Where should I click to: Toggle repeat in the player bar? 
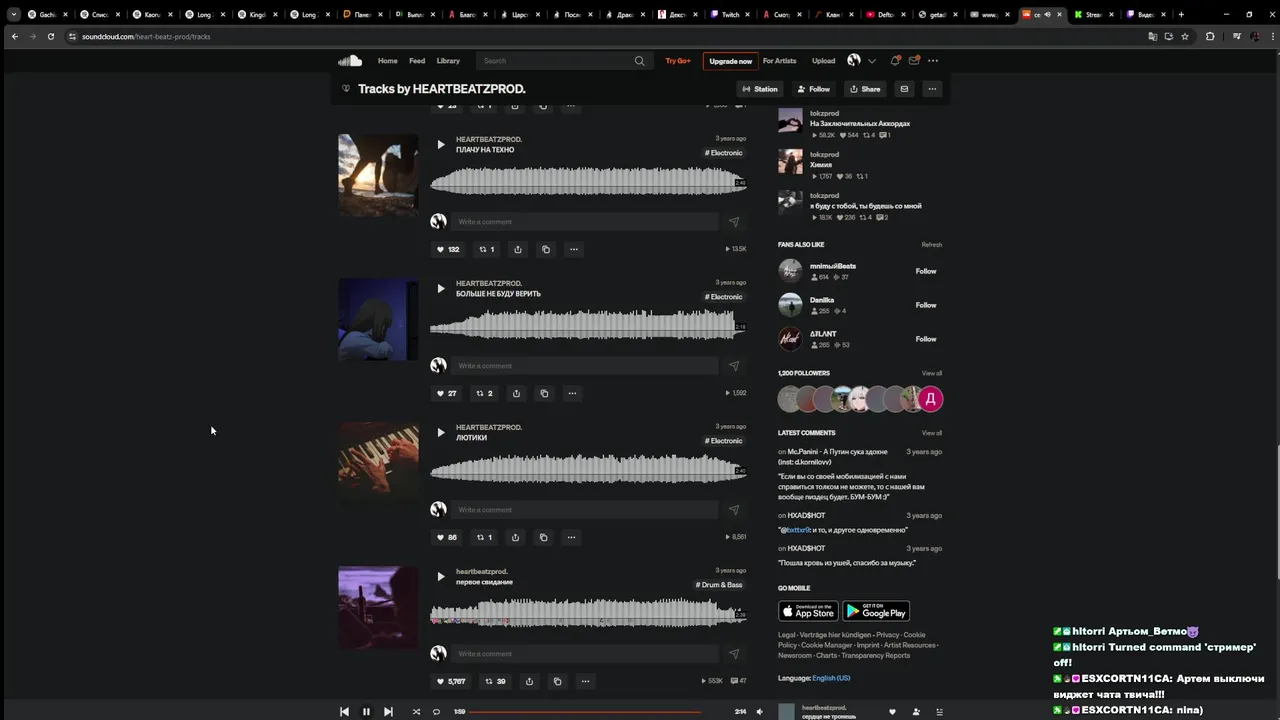(x=436, y=712)
